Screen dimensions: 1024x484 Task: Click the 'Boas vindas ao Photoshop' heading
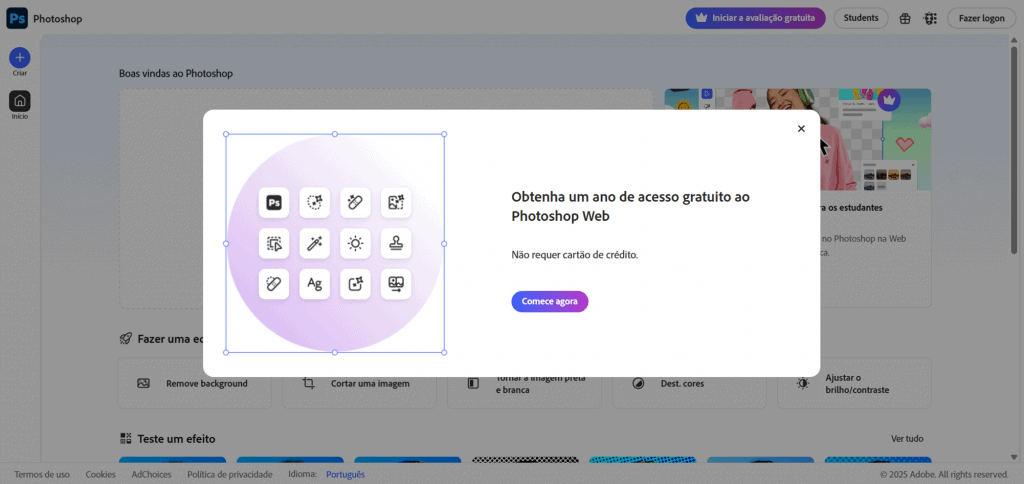click(x=176, y=73)
